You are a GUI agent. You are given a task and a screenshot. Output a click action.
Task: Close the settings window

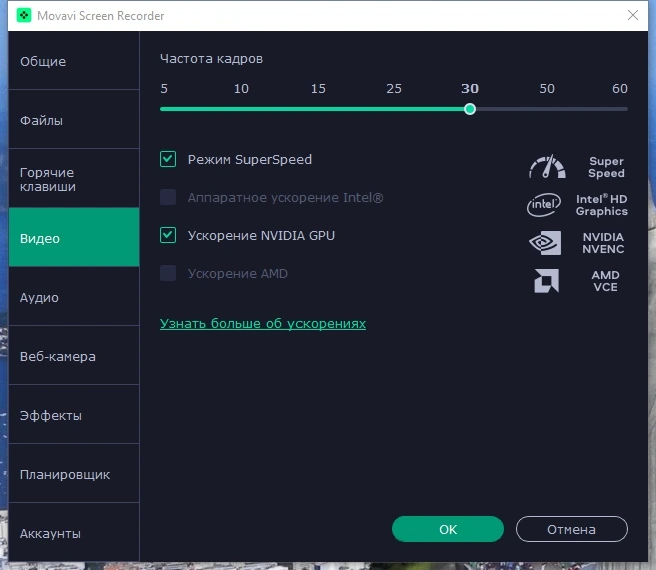coord(633,15)
